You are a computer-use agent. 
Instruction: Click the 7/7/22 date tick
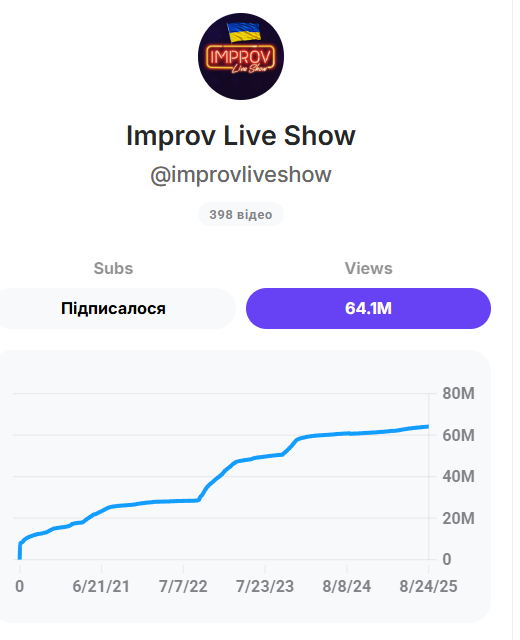pyautogui.click(x=183, y=587)
